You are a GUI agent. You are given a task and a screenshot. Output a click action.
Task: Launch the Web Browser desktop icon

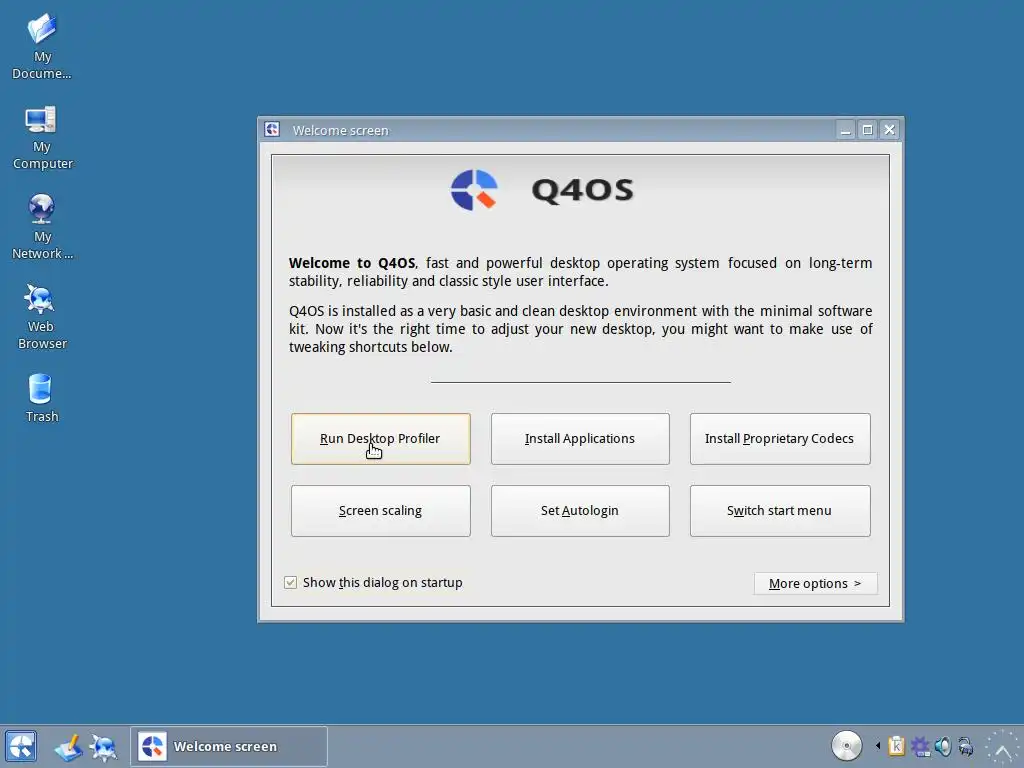click(x=42, y=316)
